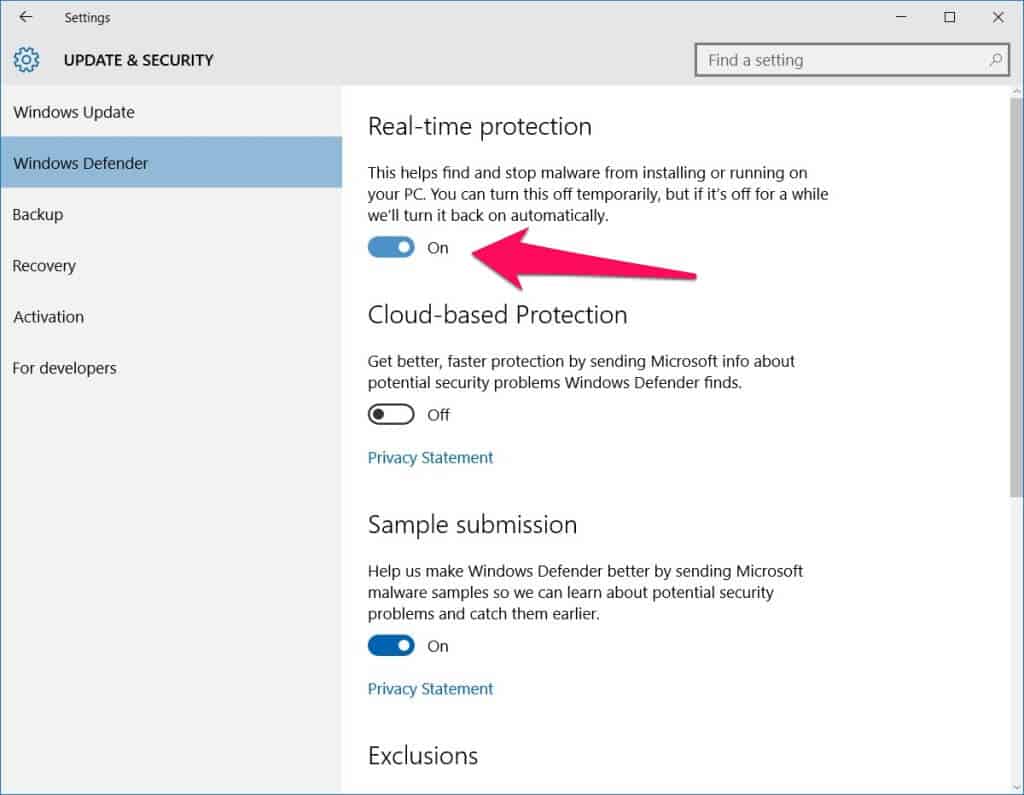Image resolution: width=1024 pixels, height=795 pixels.
Task: Click the search magnifier icon
Action: tap(995, 60)
